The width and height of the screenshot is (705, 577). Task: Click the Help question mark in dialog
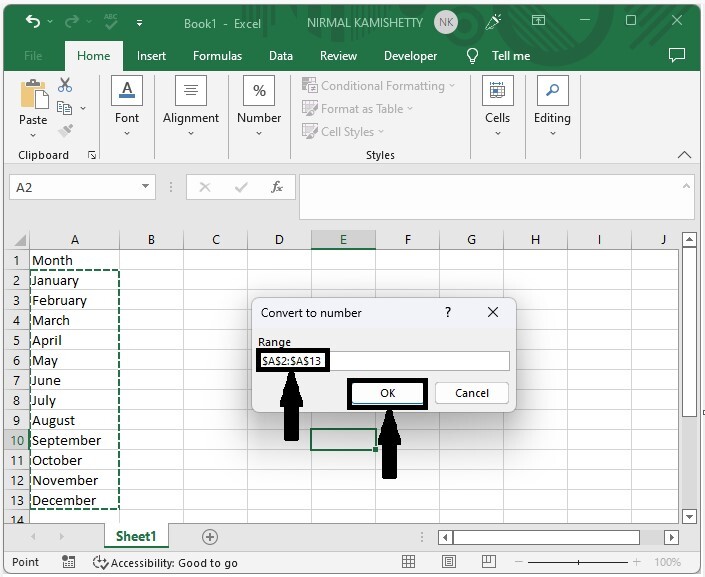pyautogui.click(x=447, y=313)
